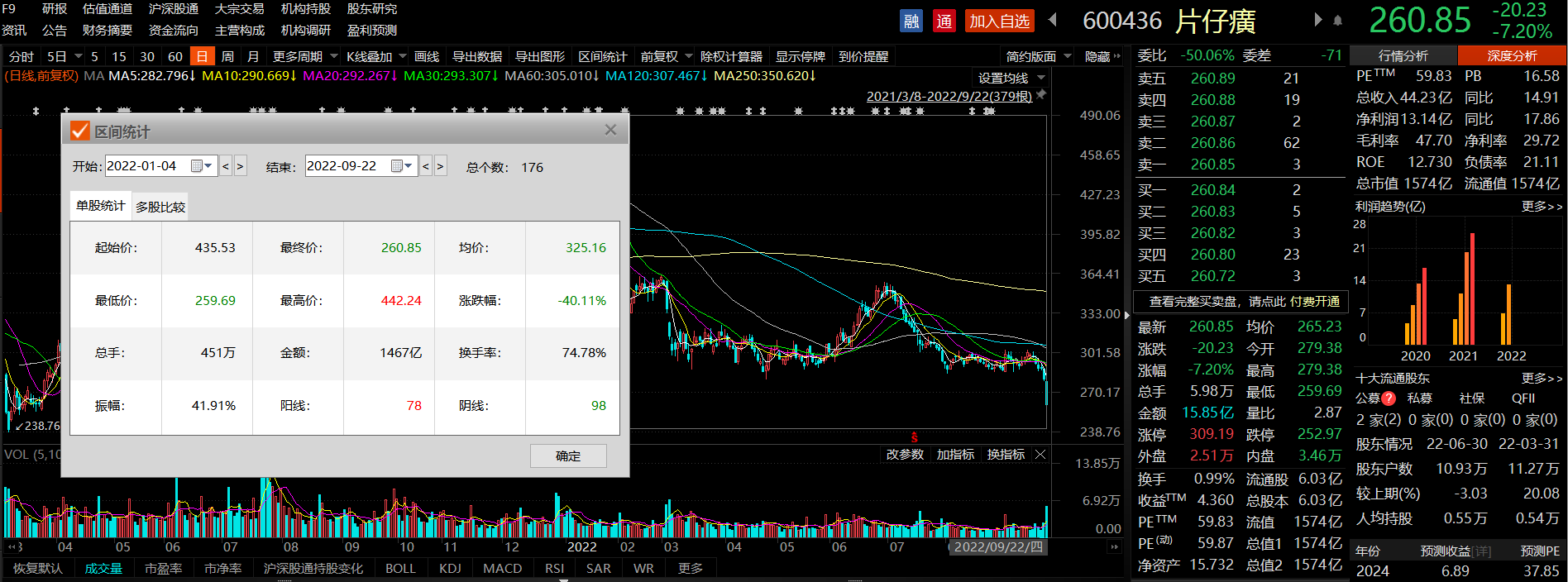Open the 前复权 adjustment dropdown
Viewport: 1568px width, 582px height.
688,56
